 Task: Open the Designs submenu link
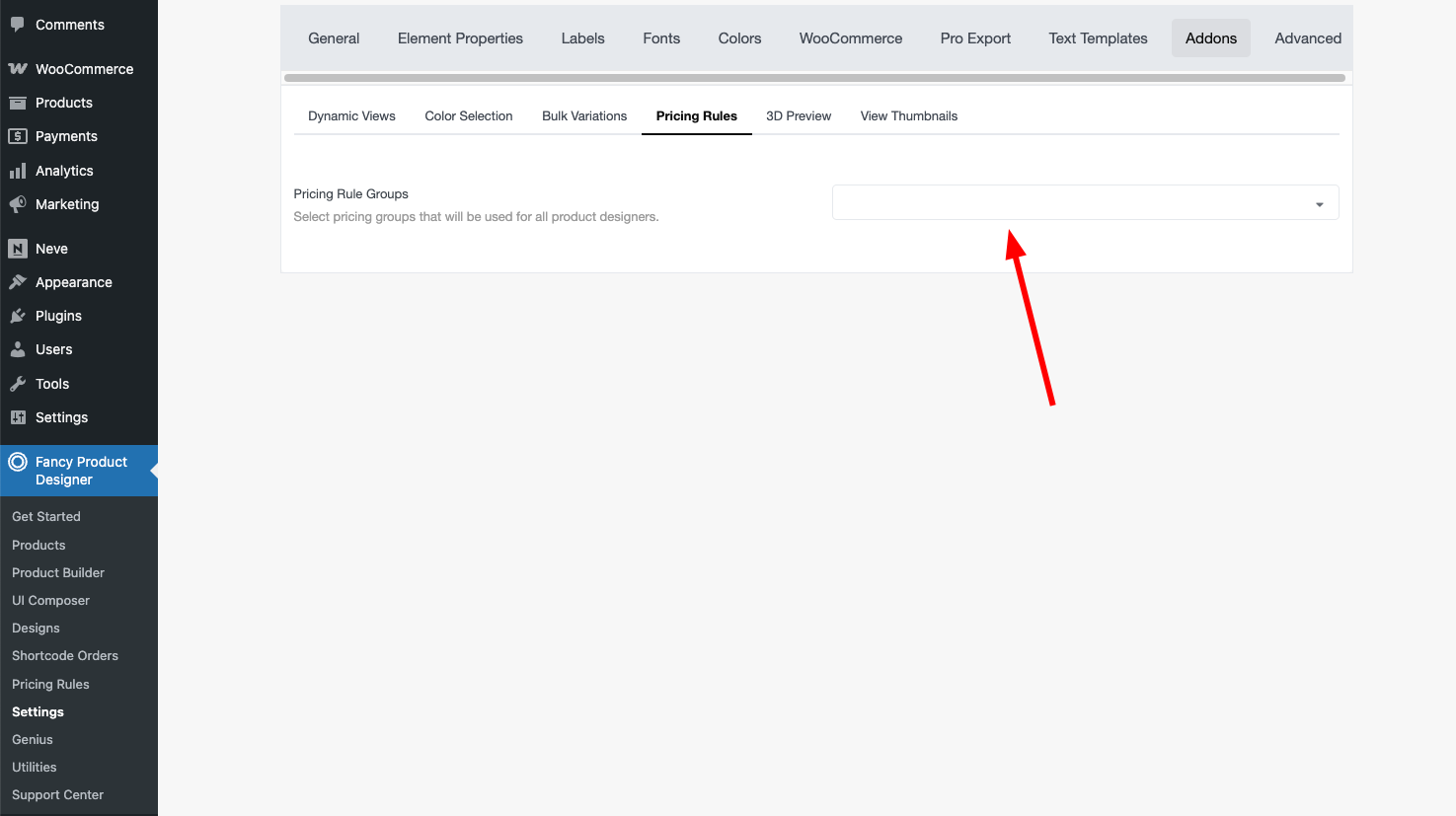tap(36, 628)
